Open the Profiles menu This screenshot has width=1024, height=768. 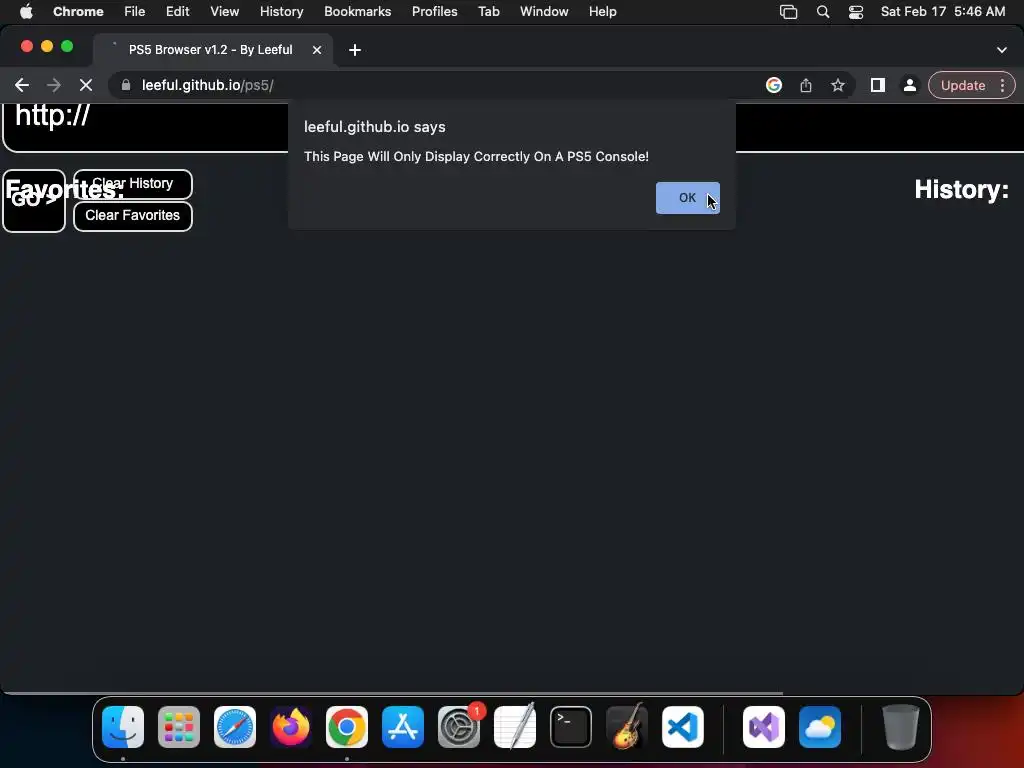point(434,12)
